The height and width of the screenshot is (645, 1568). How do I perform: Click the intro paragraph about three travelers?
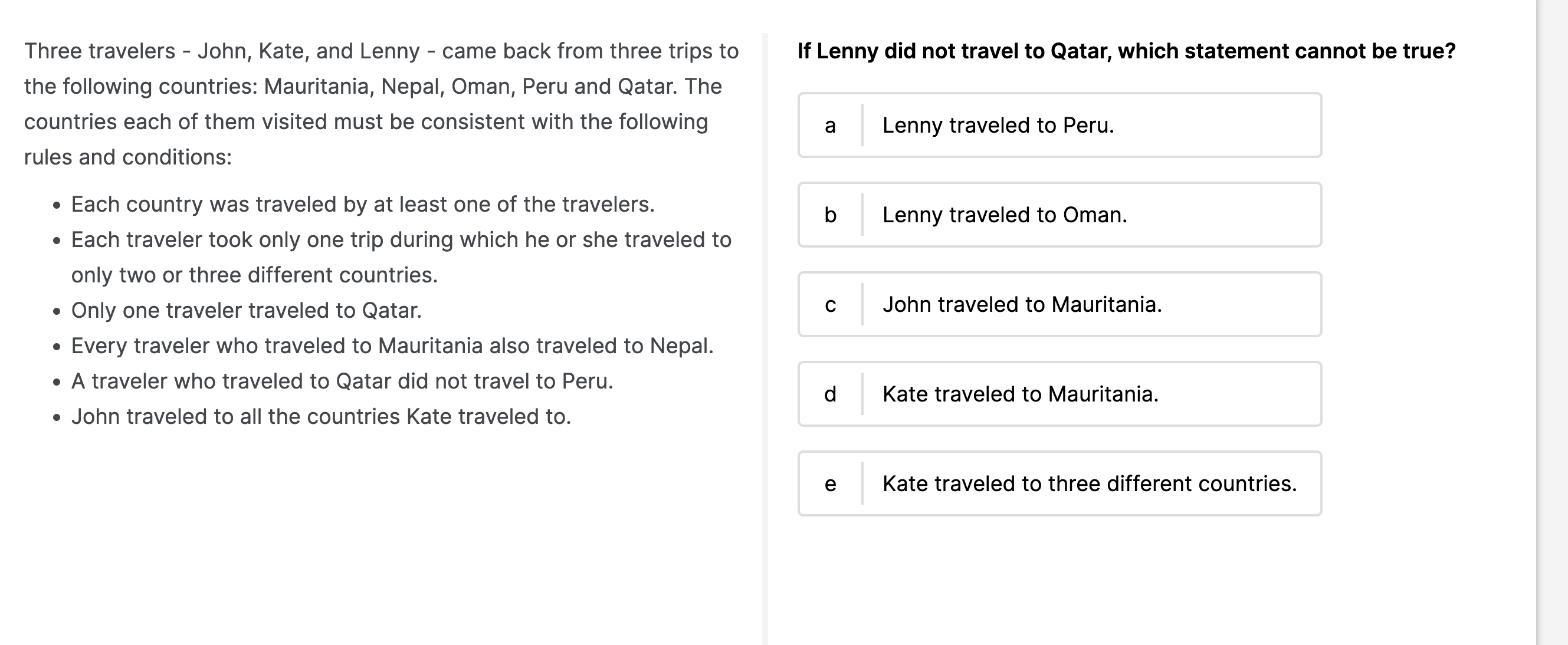(x=382, y=104)
